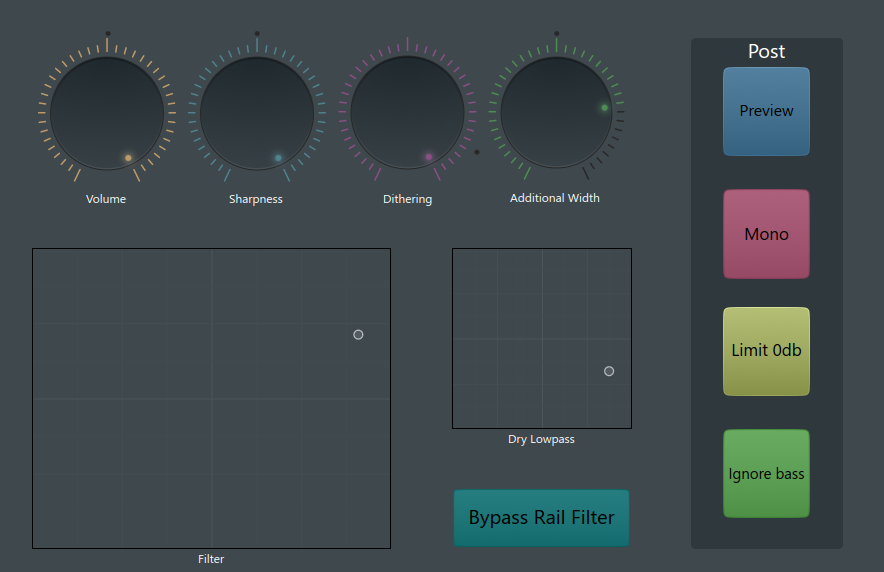Image resolution: width=884 pixels, height=572 pixels.
Task: Click the Sharpness knob
Action: click(x=257, y=113)
